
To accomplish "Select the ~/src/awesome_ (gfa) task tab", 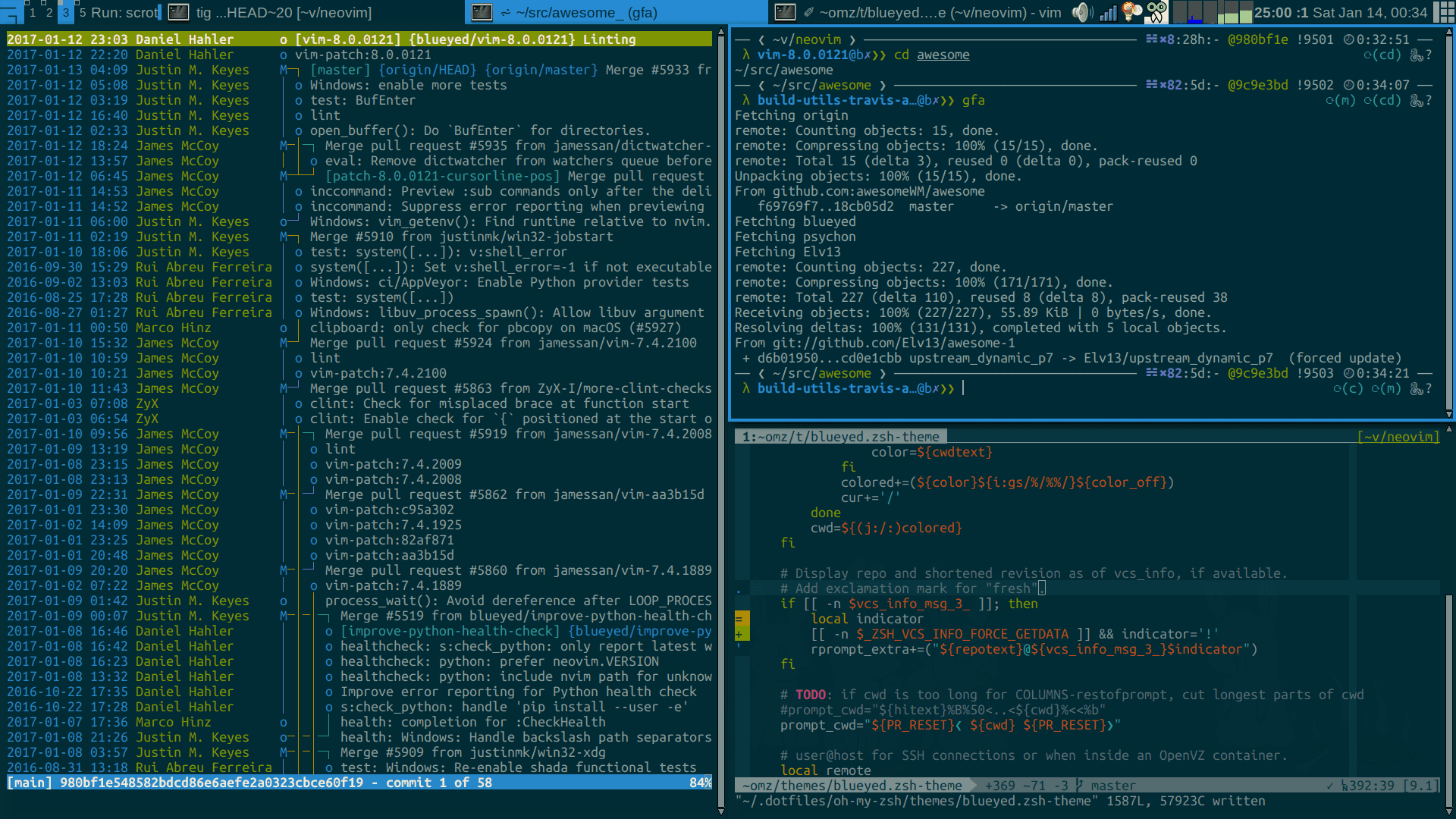I will (585, 12).
